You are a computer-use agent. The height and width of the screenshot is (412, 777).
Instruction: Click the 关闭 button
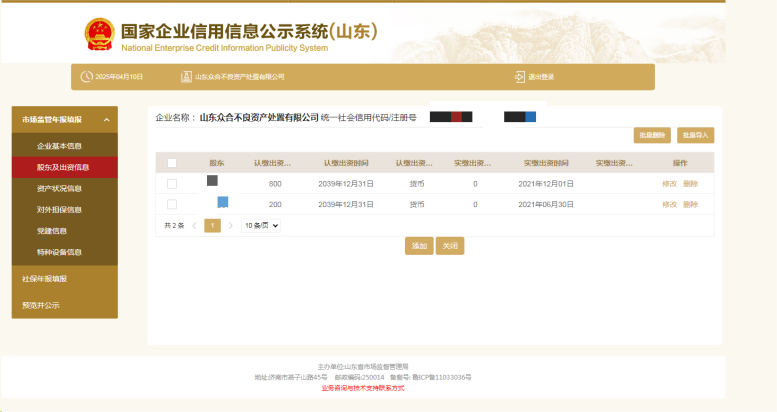[x=450, y=246]
